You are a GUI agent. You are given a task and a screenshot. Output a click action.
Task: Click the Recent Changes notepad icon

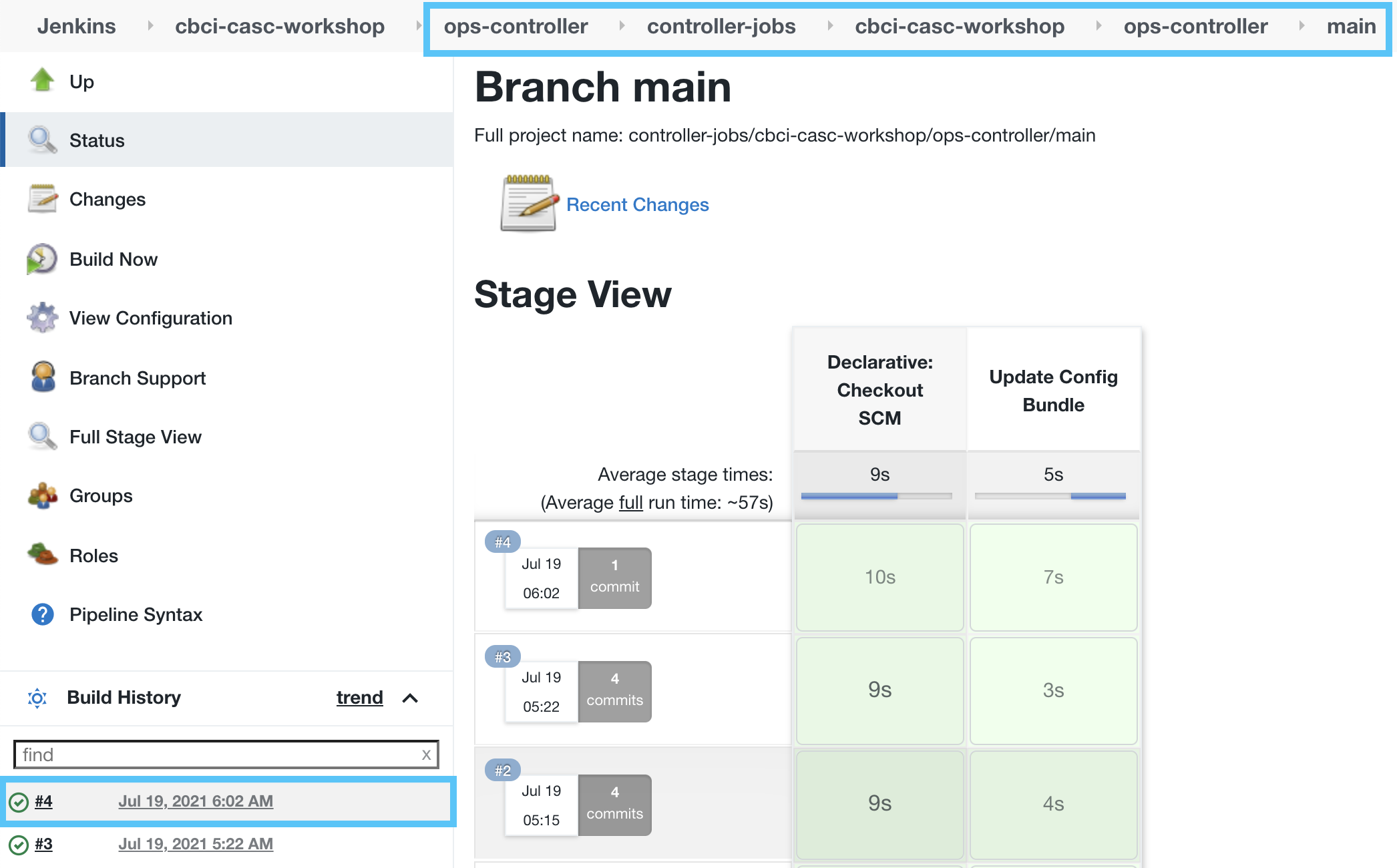[x=528, y=204]
